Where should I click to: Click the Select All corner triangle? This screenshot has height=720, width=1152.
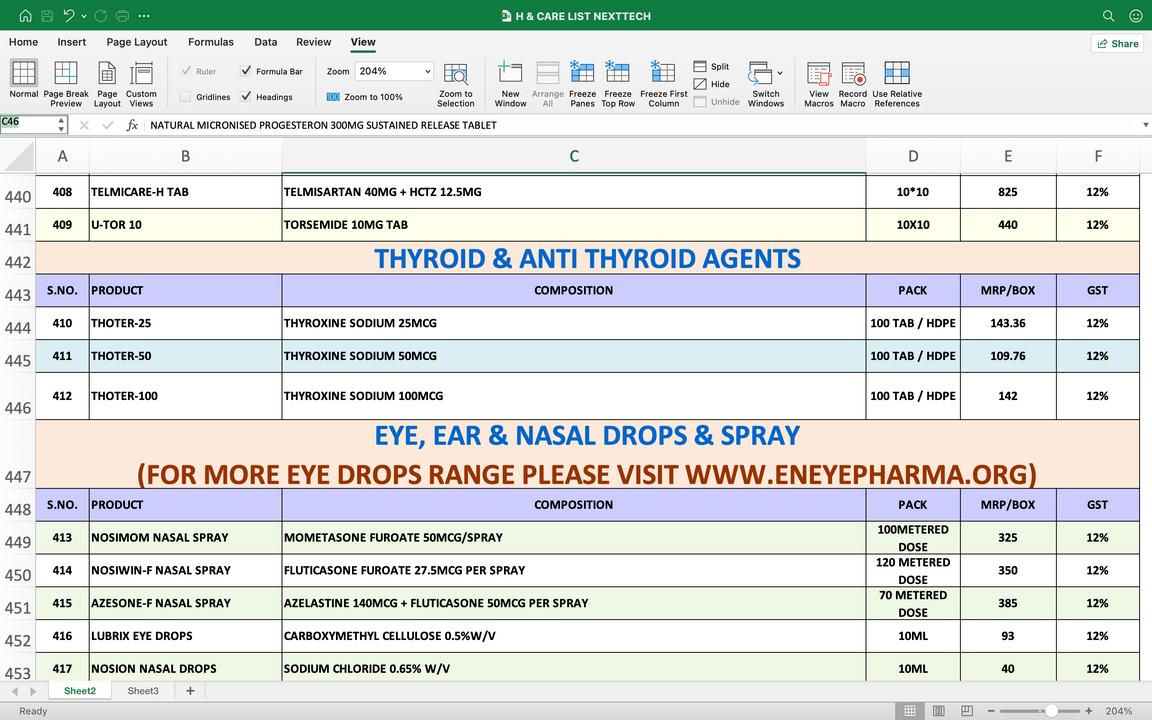point(20,156)
